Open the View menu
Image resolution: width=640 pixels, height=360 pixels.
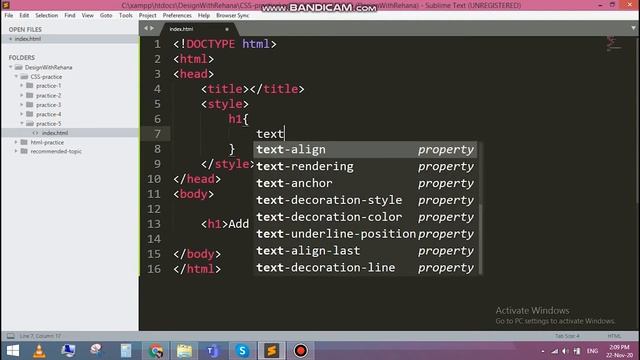point(87,15)
